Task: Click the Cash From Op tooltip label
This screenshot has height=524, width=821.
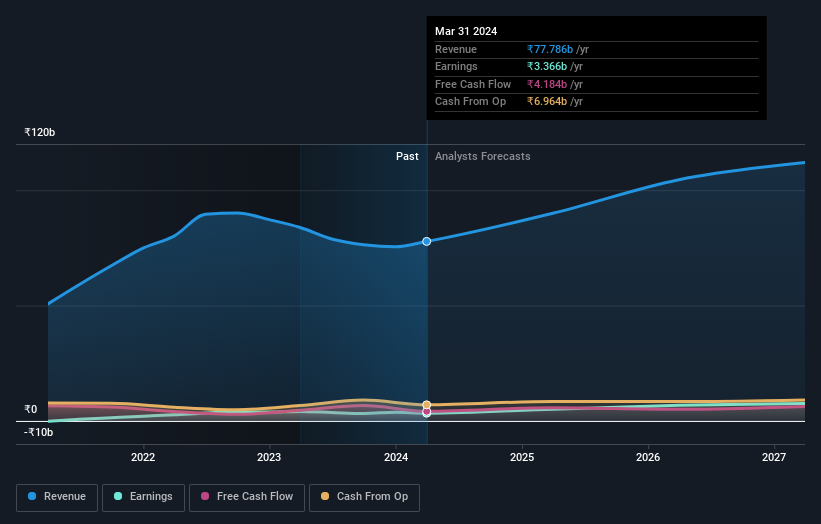Action: (470, 102)
